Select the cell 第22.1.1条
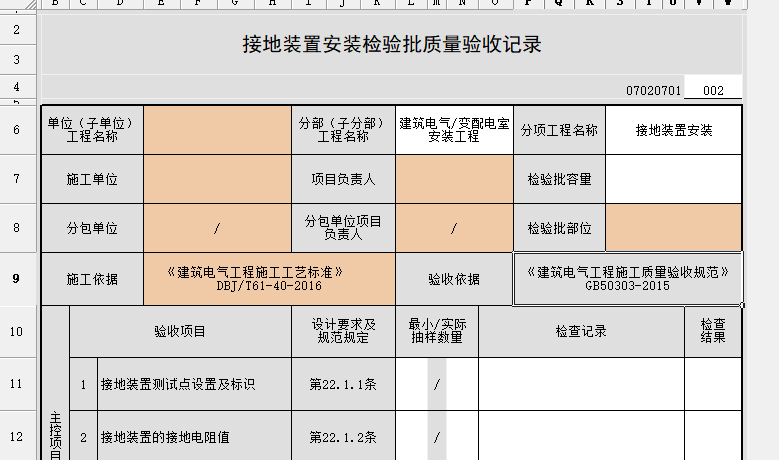This screenshot has width=779, height=460. point(343,384)
